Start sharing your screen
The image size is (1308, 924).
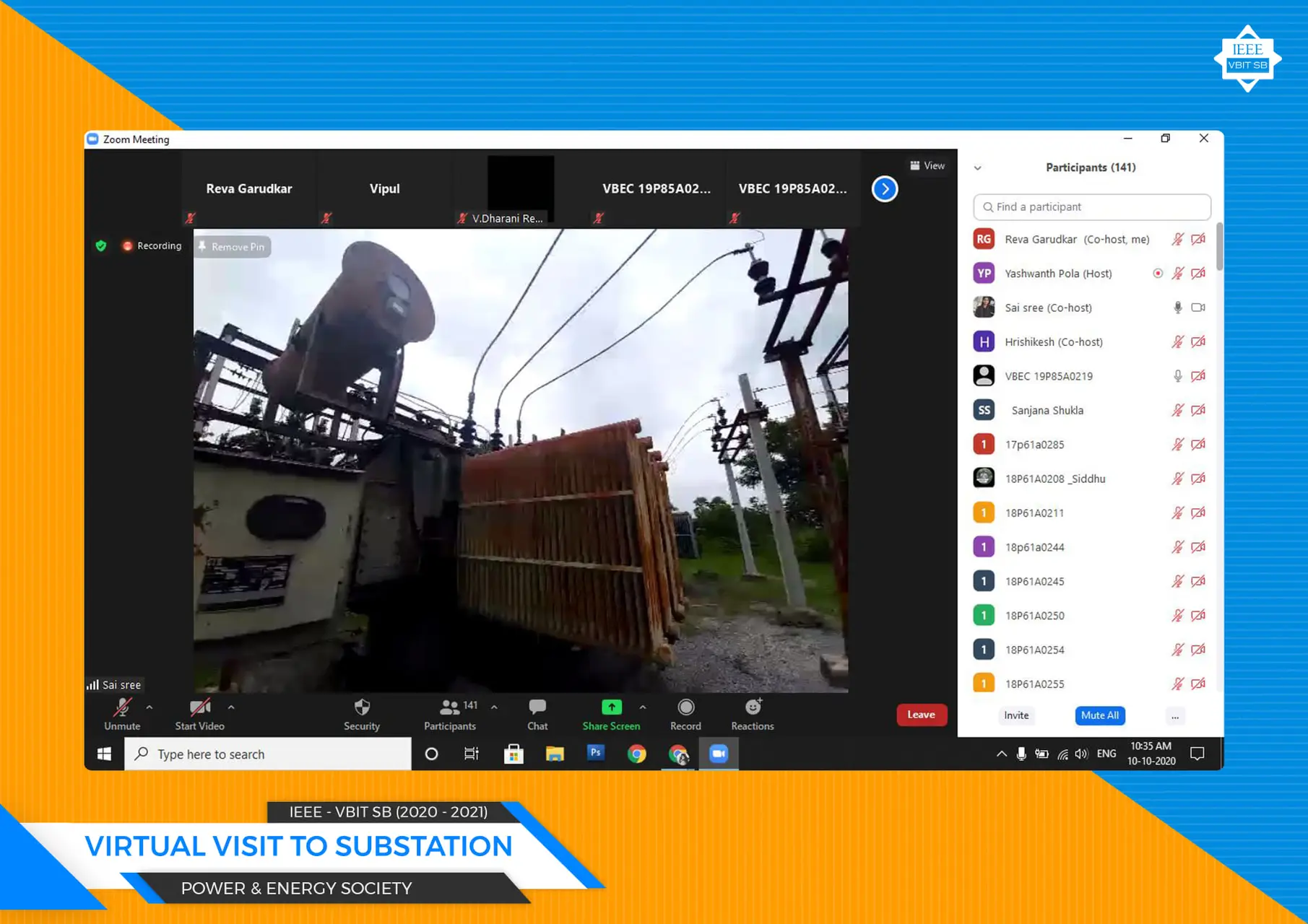click(610, 715)
